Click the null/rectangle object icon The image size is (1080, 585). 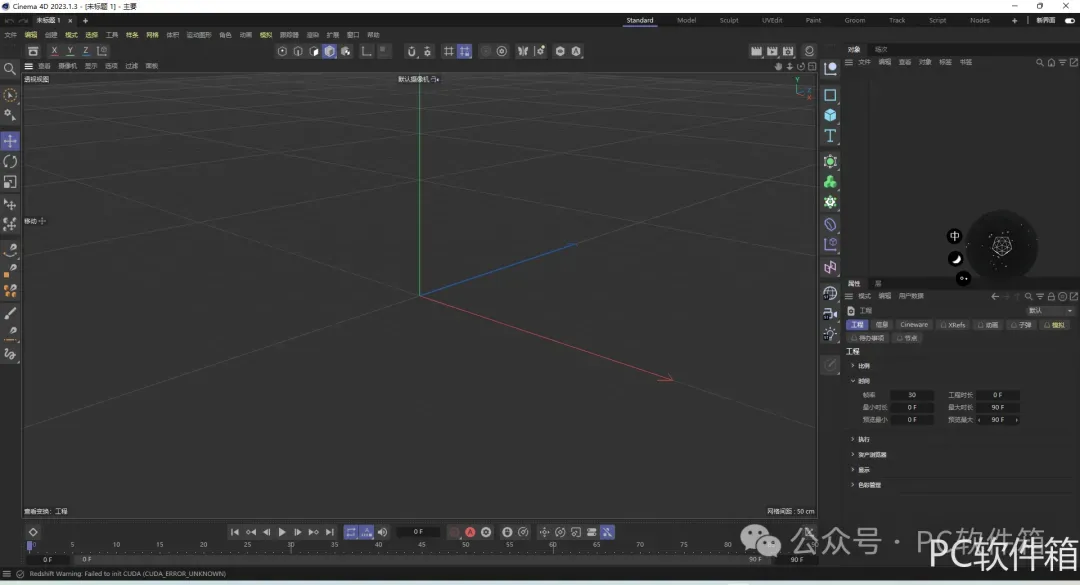pos(831,95)
